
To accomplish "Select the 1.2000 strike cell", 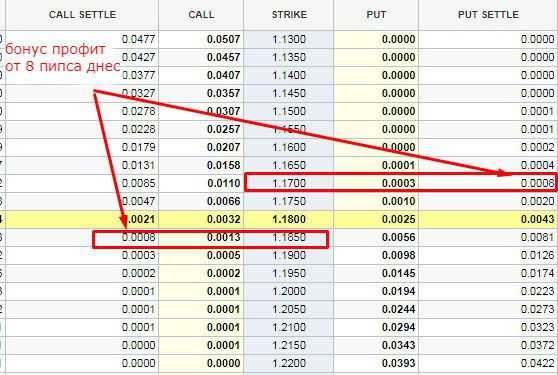I will tap(289, 291).
